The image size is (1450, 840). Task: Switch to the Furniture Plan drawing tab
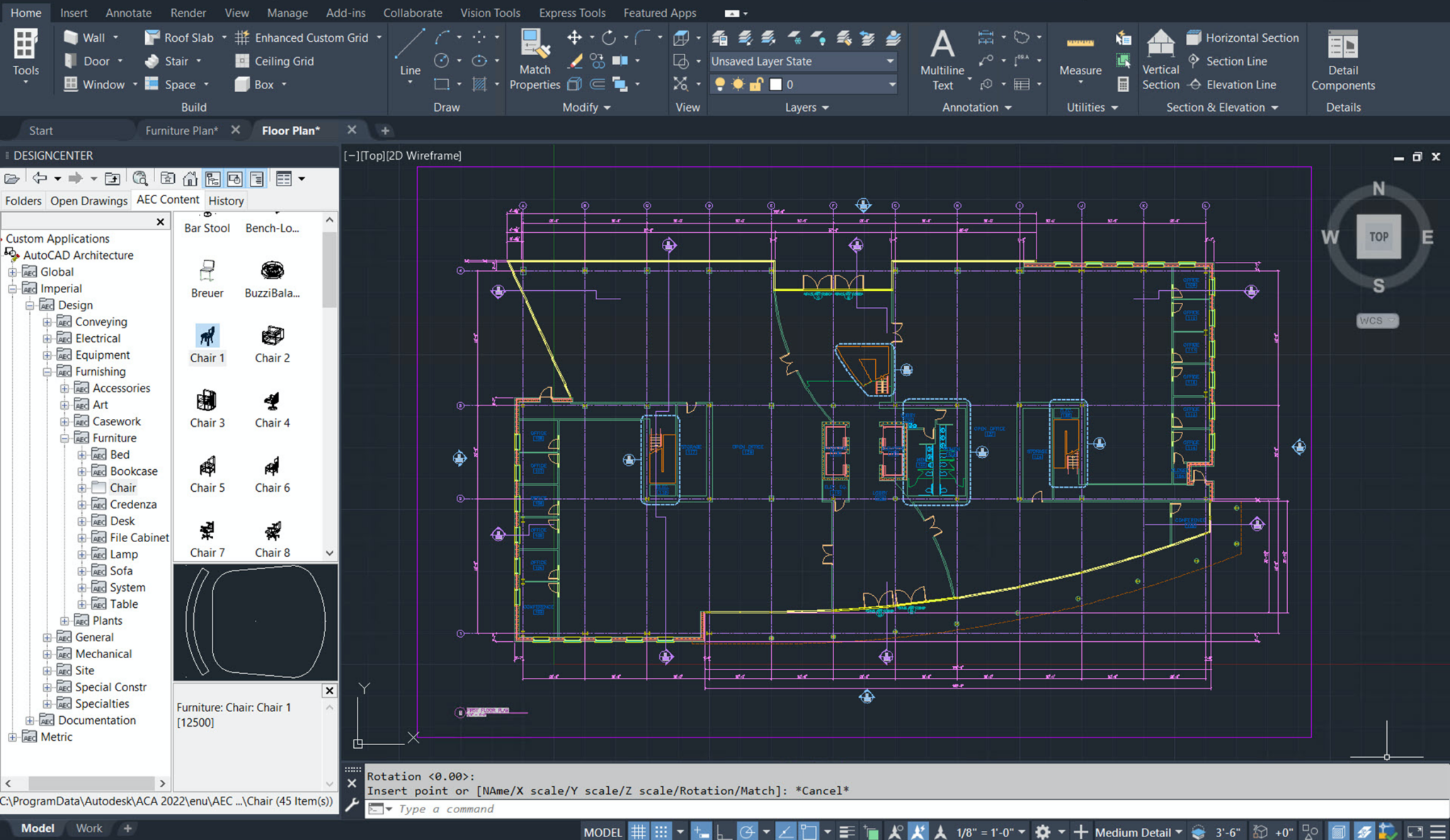coord(181,130)
